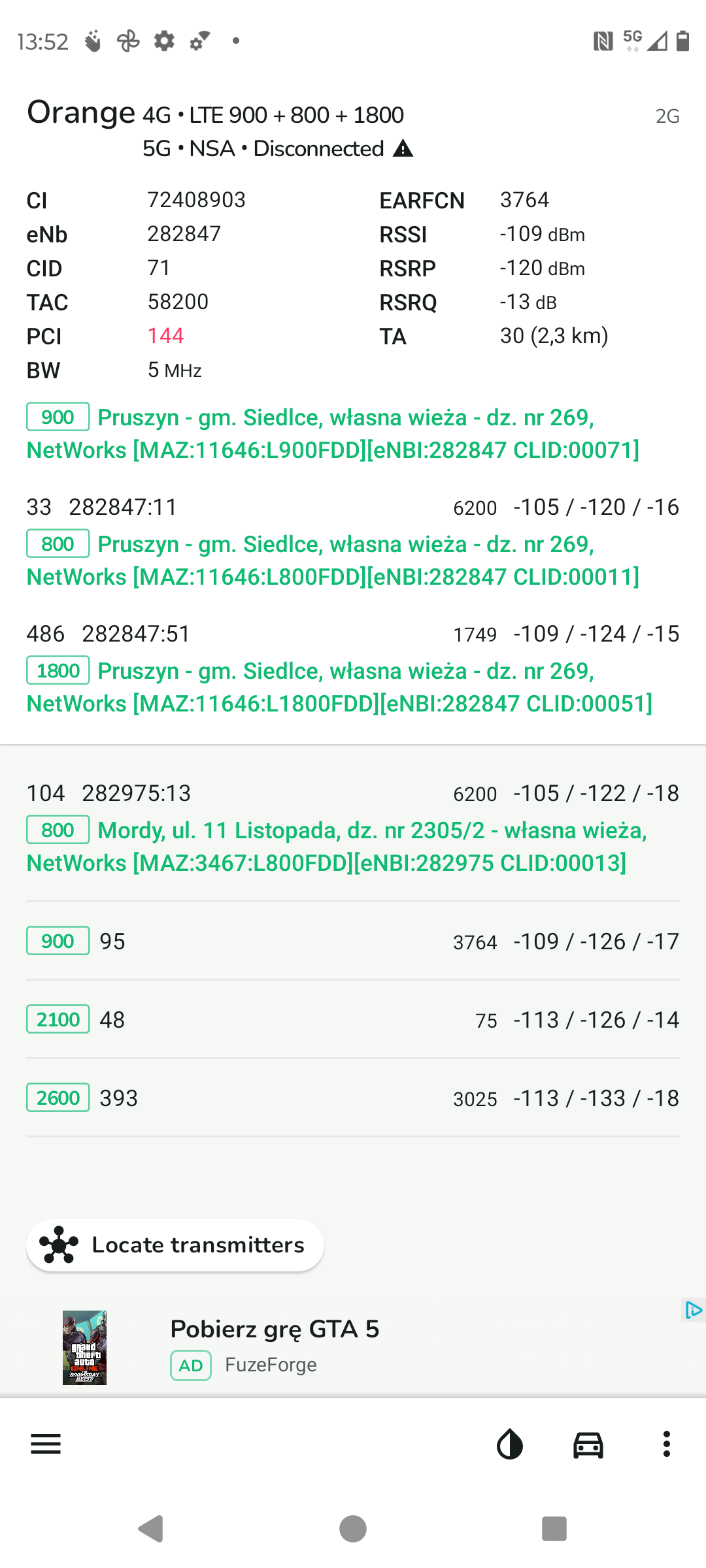Open the GTA 5 ad thumbnail
The width and height of the screenshot is (706, 1568).
point(84,1348)
